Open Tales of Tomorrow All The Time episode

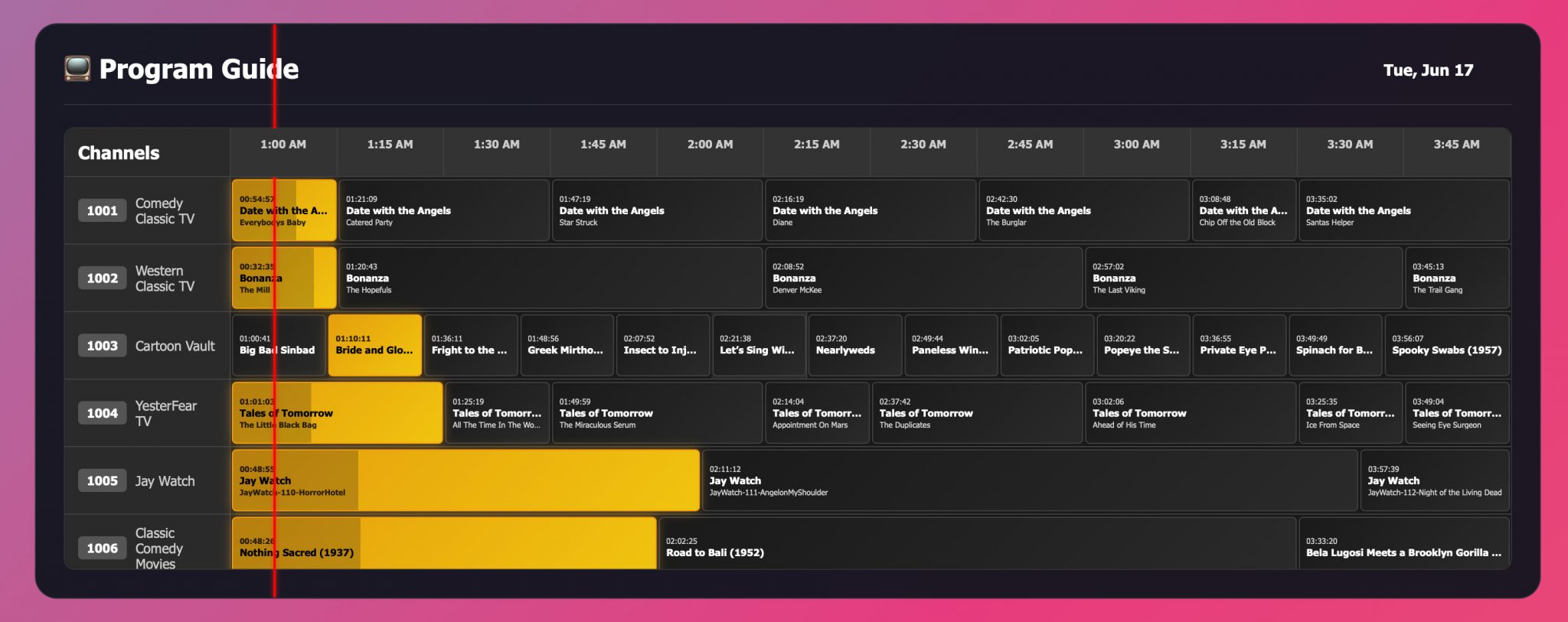point(497,413)
